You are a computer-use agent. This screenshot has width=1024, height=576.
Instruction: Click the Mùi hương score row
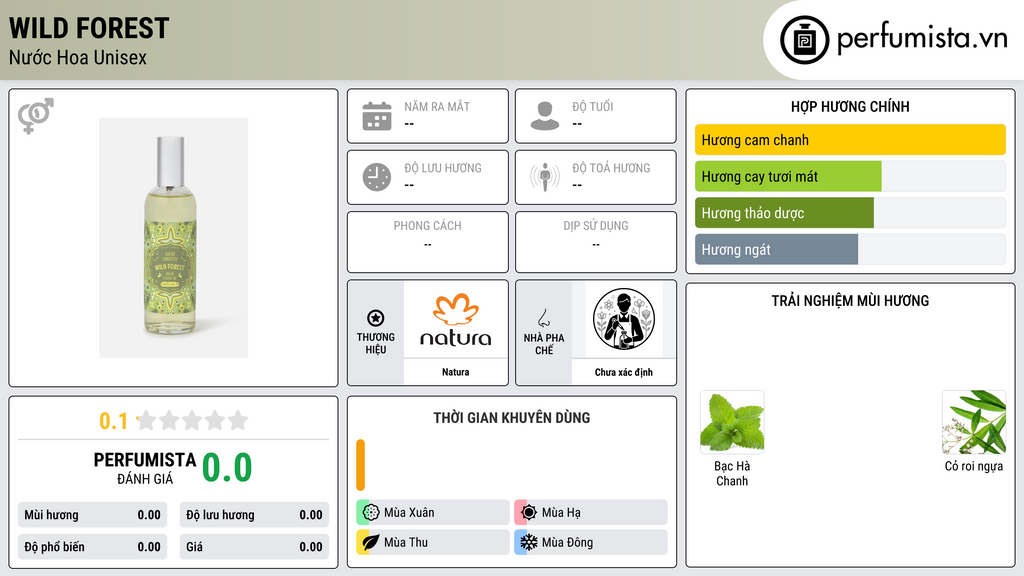point(92,515)
